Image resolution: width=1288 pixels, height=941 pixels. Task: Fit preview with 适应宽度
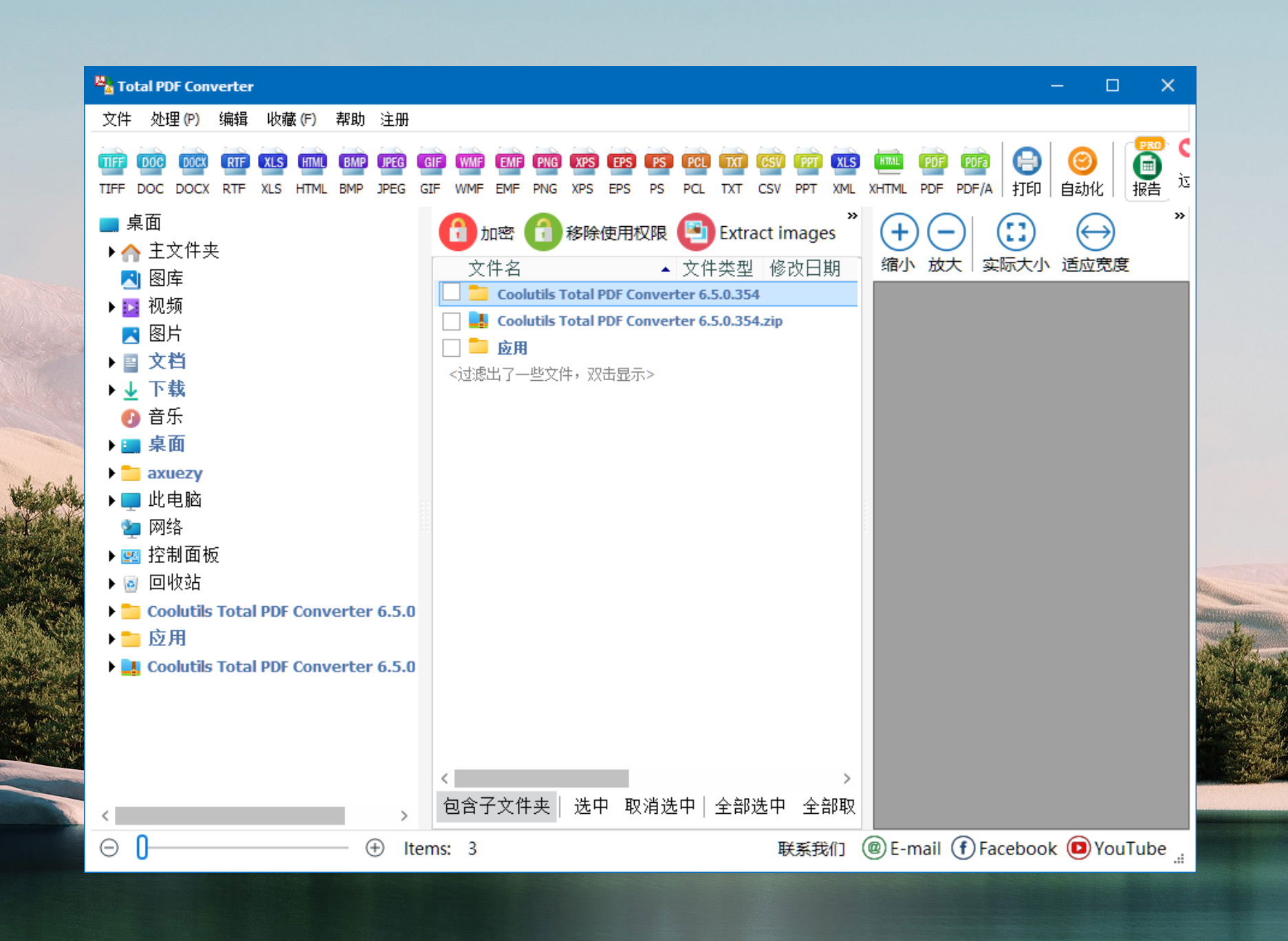[x=1095, y=243]
